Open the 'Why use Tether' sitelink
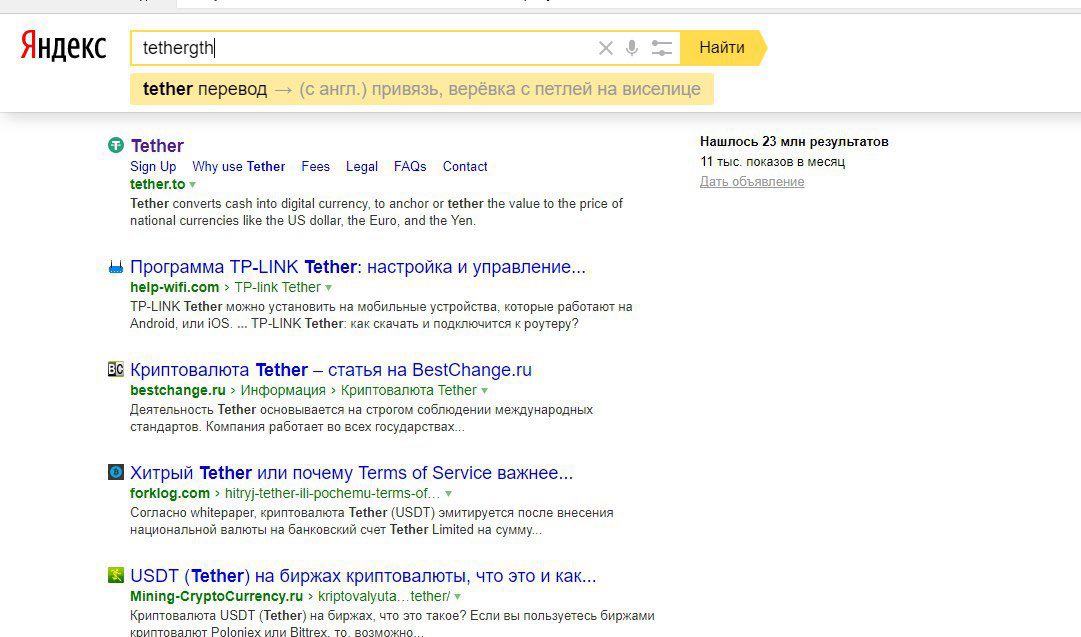The image size is (1081, 637). click(239, 166)
